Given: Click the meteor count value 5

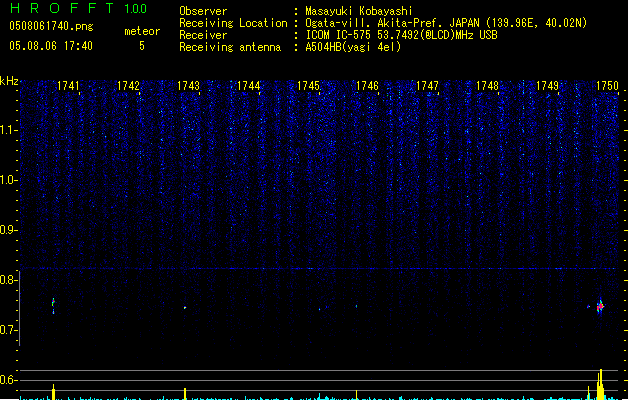Looking at the screenshot, I should click(141, 46).
